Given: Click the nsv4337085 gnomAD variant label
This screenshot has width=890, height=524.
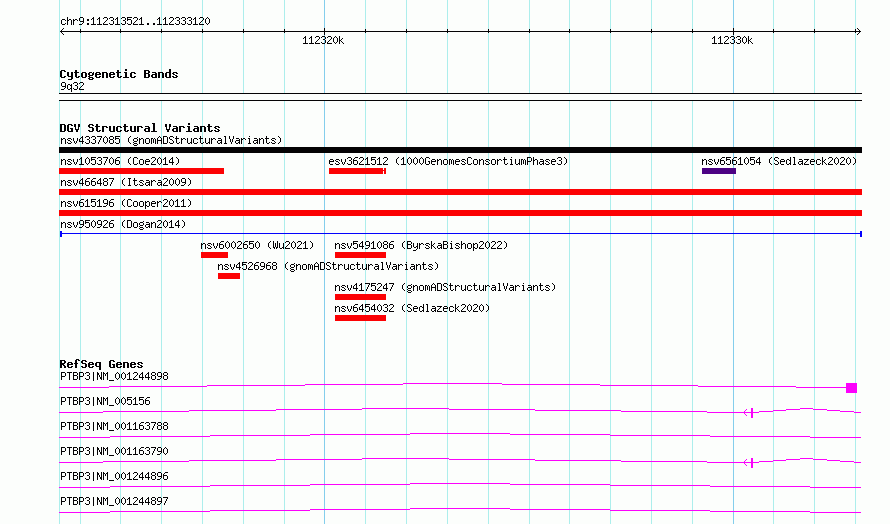Looking at the screenshot, I should [x=171, y=140].
